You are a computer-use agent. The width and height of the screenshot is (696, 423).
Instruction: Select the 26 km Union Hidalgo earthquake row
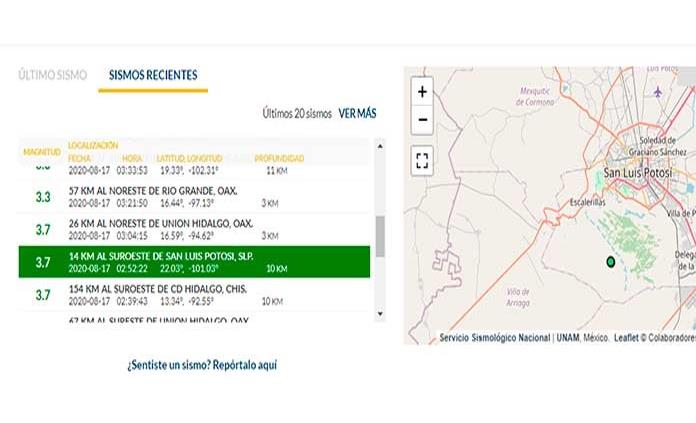click(x=195, y=229)
